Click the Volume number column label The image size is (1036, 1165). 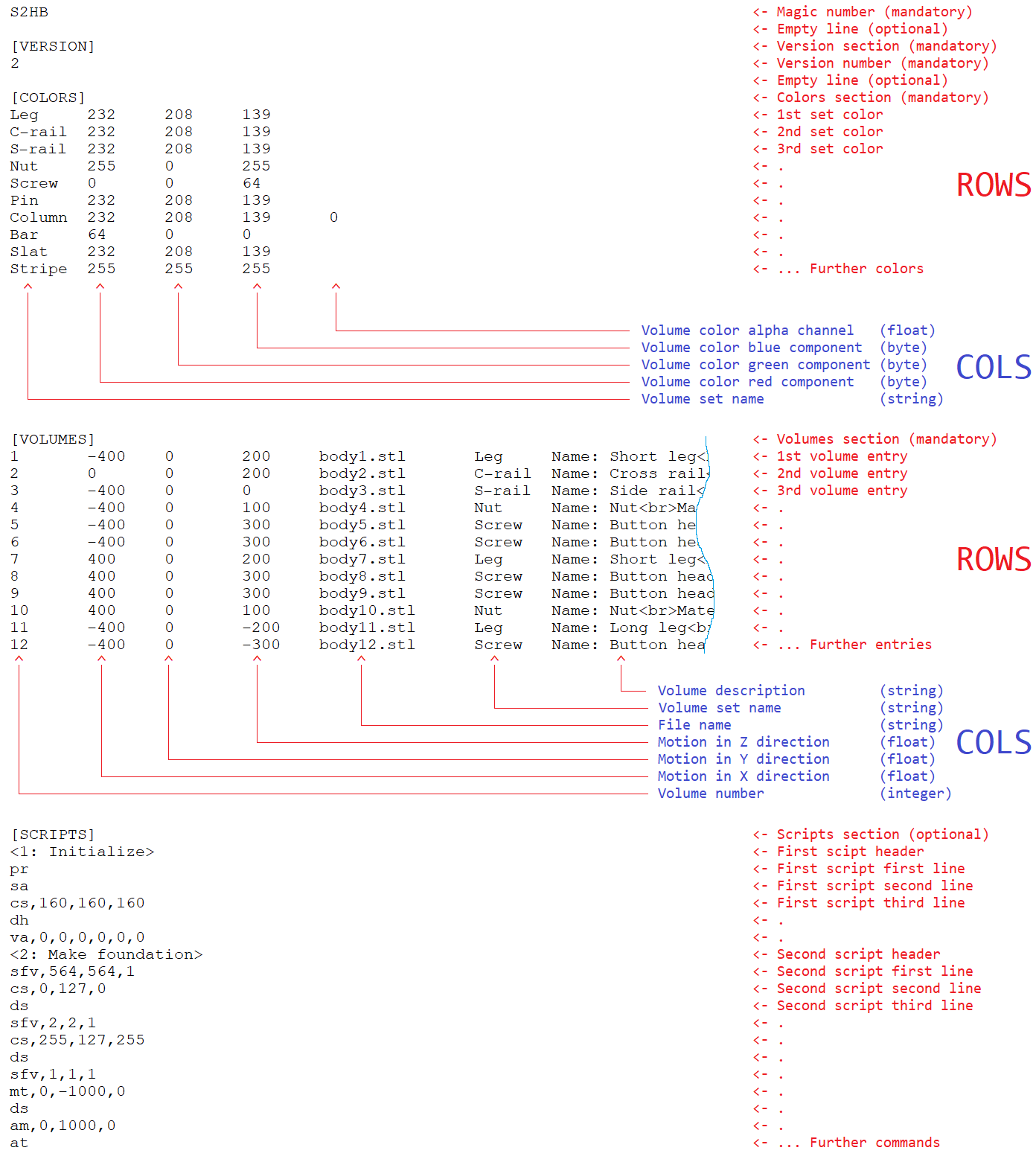click(711, 794)
